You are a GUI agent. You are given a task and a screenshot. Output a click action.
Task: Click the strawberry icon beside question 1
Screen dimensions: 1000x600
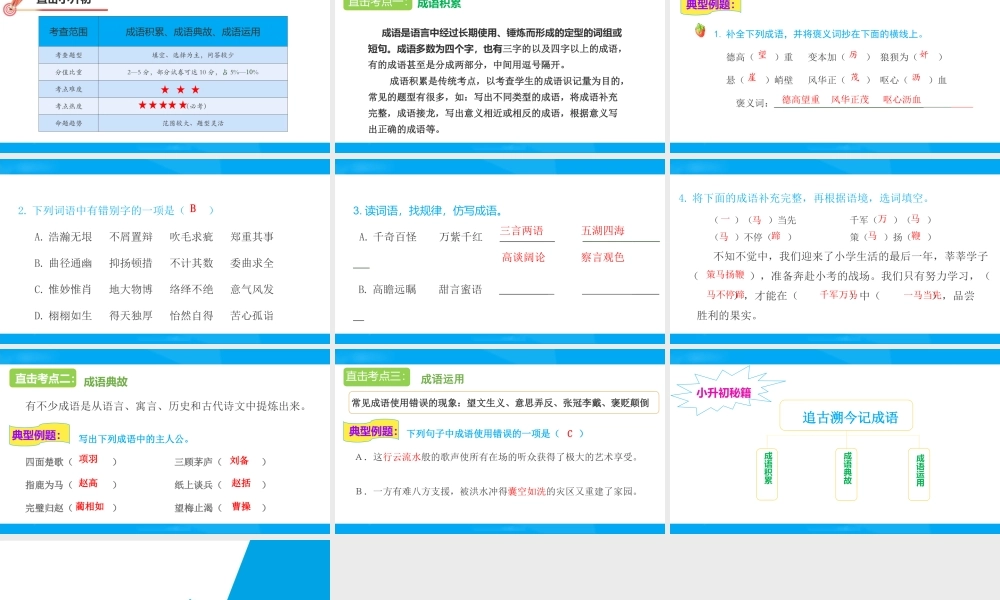[700, 30]
